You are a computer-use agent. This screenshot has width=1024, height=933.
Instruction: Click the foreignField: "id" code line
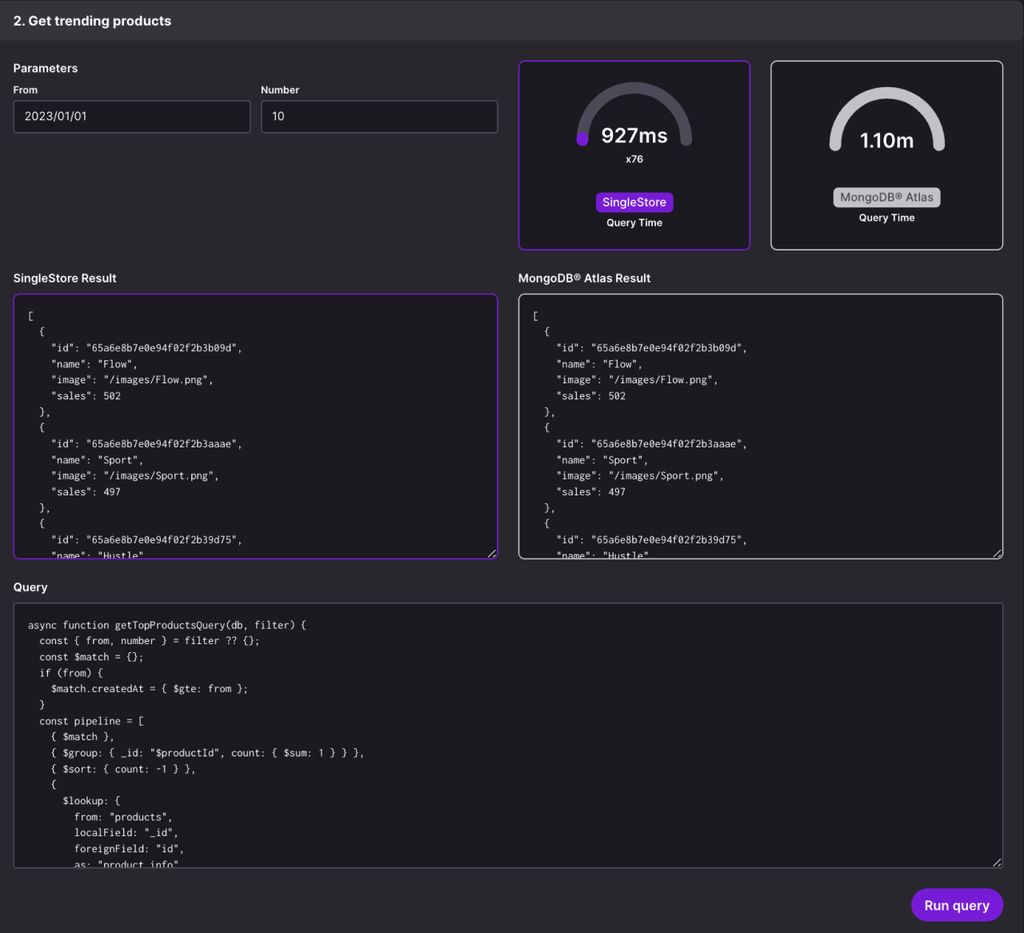pos(129,849)
